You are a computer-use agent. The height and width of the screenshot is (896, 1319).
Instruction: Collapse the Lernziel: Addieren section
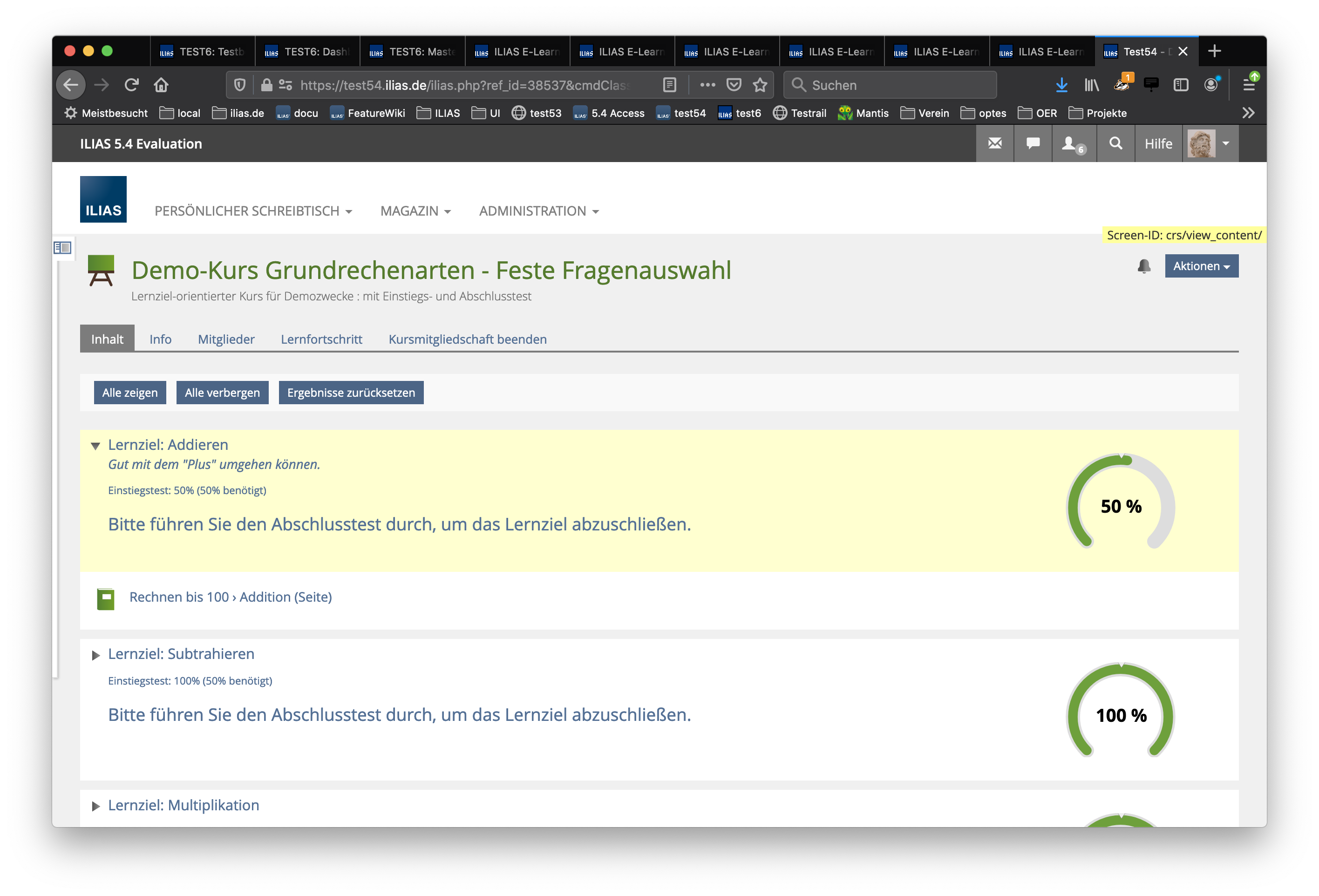[x=95, y=446]
